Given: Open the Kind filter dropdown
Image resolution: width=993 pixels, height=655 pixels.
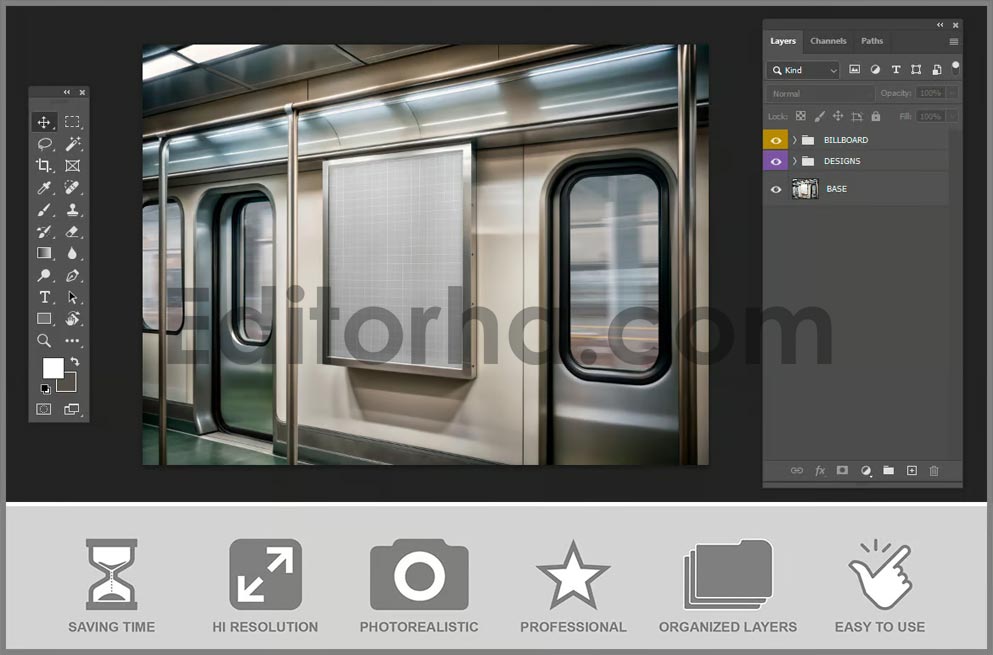Looking at the screenshot, I should [804, 70].
